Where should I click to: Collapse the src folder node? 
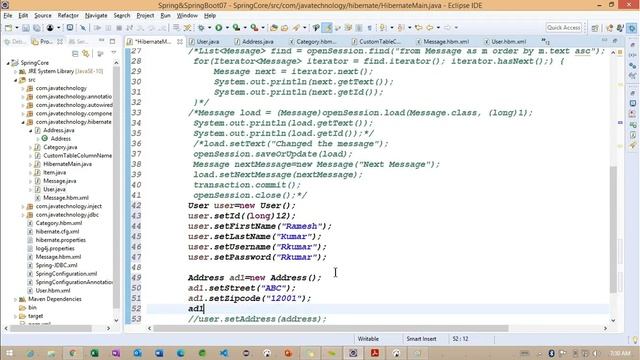point(16,80)
